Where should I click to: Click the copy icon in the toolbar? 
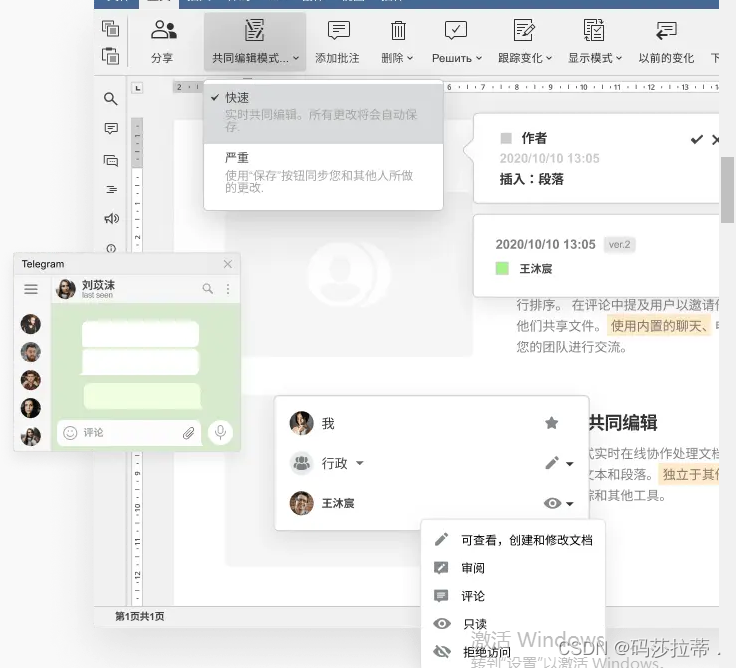pos(110,29)
